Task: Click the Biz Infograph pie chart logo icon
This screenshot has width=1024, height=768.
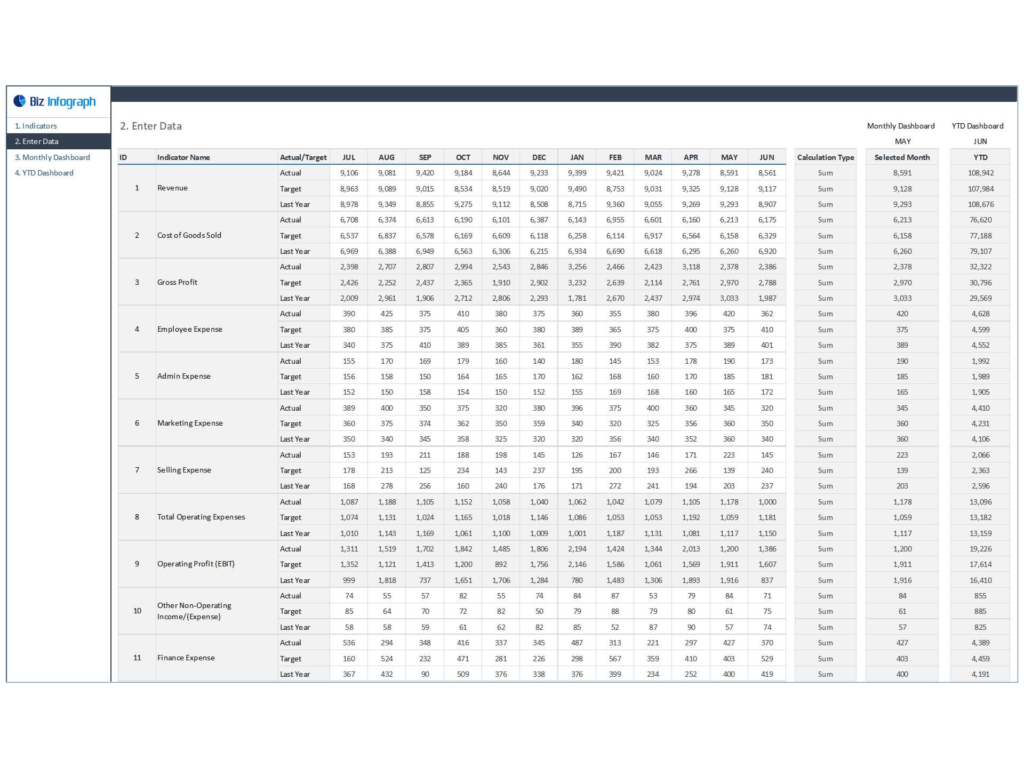Action: pos(22,100)
